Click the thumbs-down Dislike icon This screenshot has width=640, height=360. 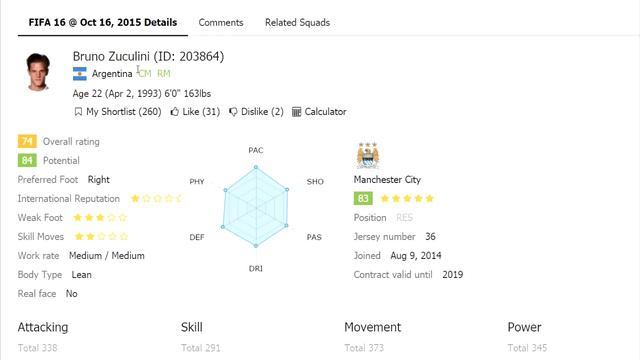[233, 112]
